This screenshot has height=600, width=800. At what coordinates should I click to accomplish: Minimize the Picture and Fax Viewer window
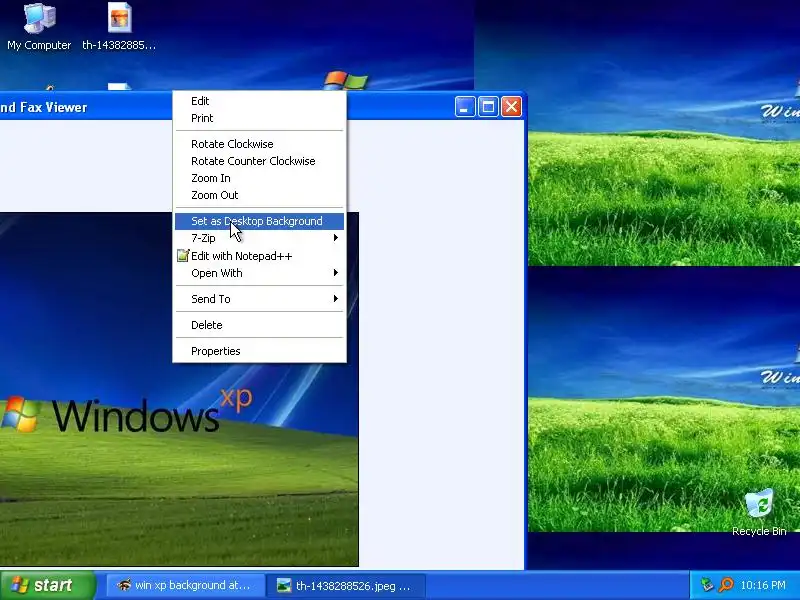(x=465, y=107)
